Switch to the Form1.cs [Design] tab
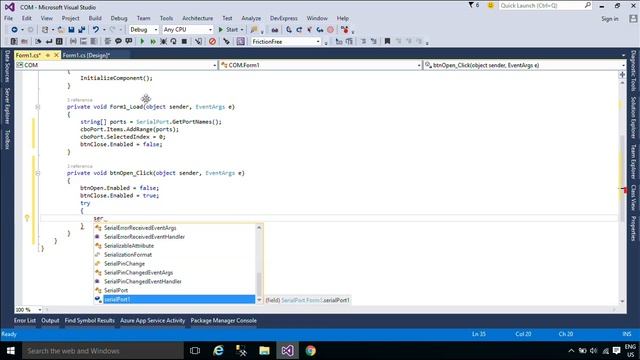Screen dimensions: 640x360 point(87,55)
